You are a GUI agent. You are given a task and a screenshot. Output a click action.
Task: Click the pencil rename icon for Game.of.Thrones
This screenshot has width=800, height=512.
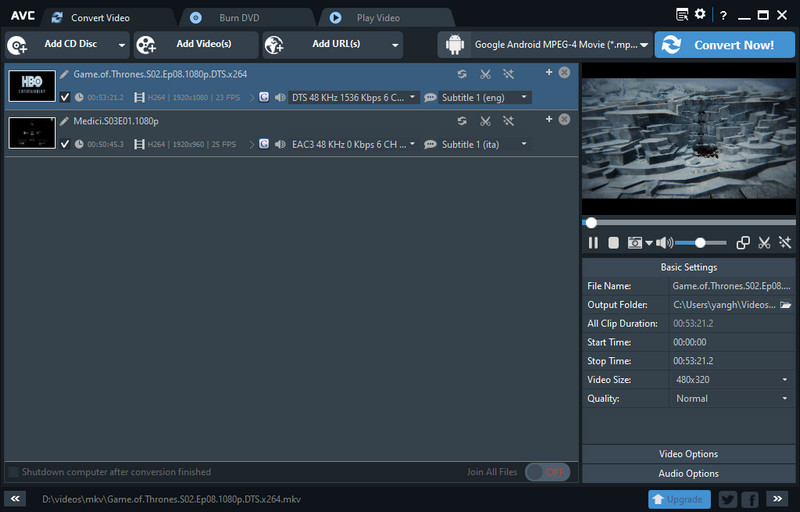tap(65, 74)
